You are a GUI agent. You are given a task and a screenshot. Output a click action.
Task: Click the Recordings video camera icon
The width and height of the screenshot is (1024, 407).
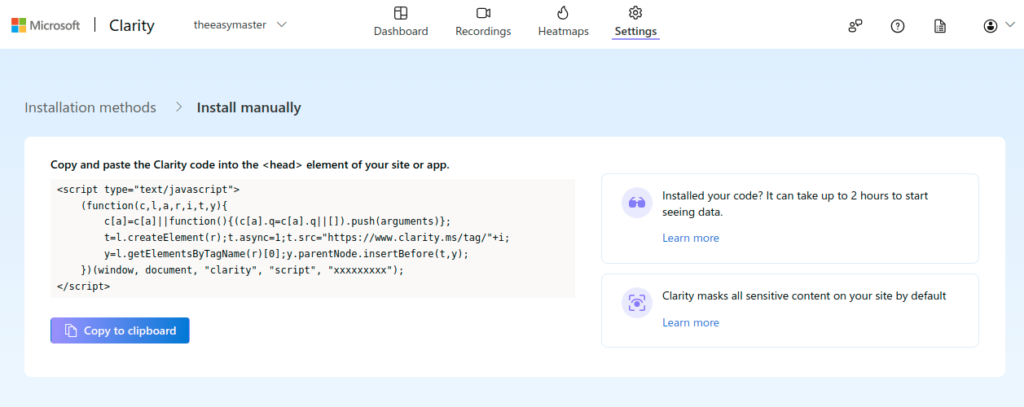pyautogui.click(x=483, y=13)
